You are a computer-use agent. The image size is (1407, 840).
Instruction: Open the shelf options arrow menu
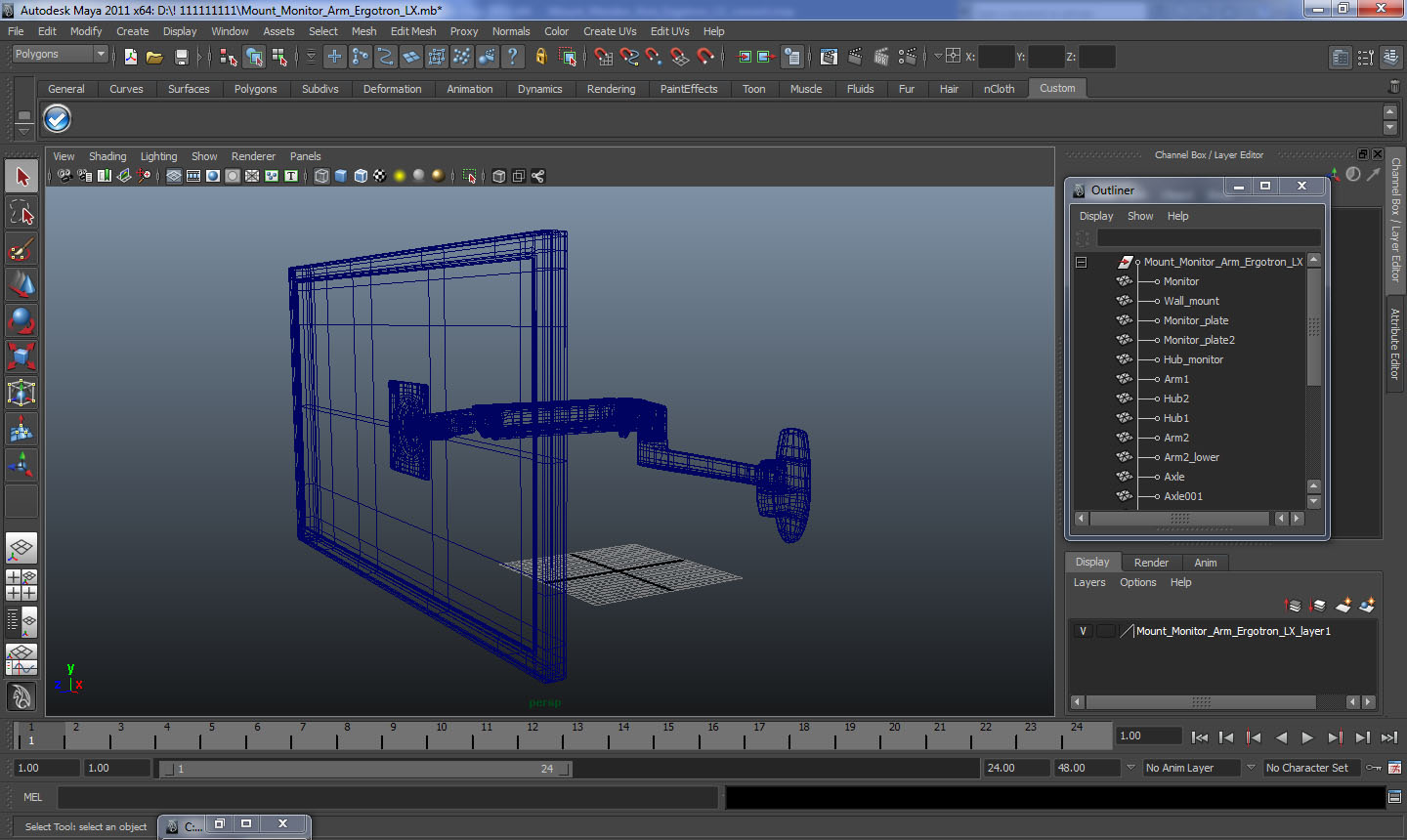point(24,131)
